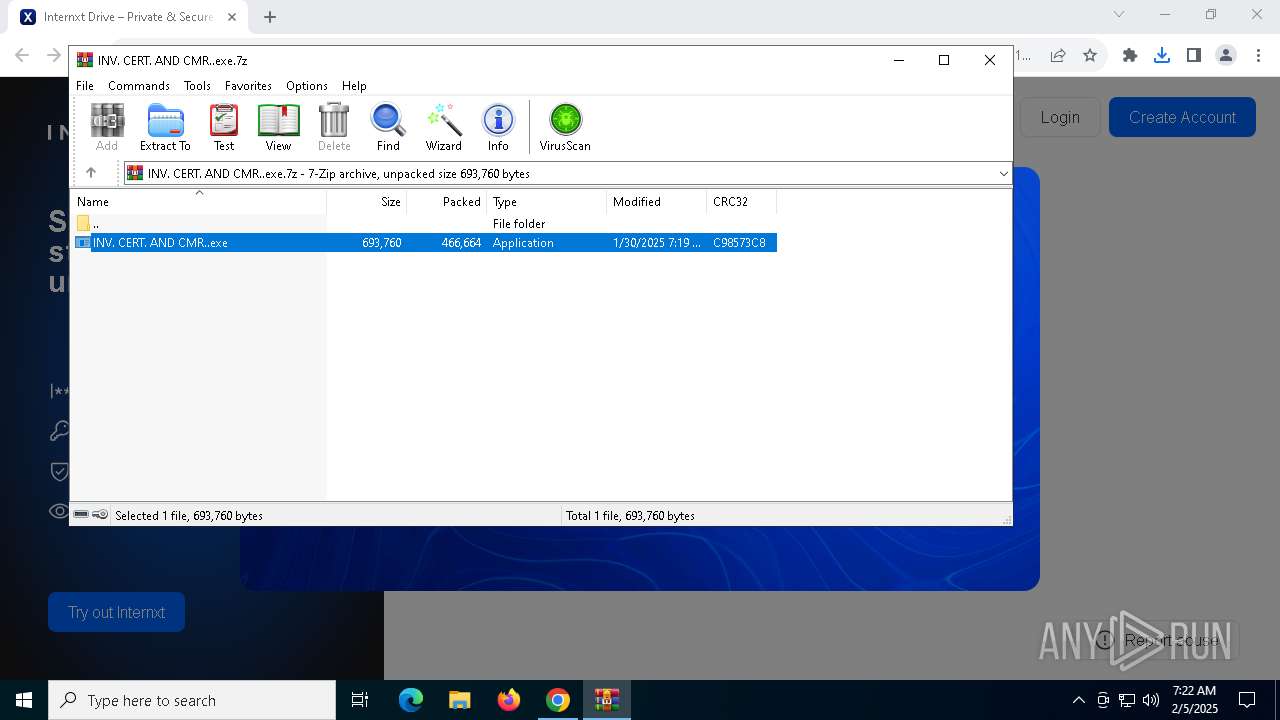Sort by the Modified column header
The image size is (1280, 720).
tap(657, 202)
